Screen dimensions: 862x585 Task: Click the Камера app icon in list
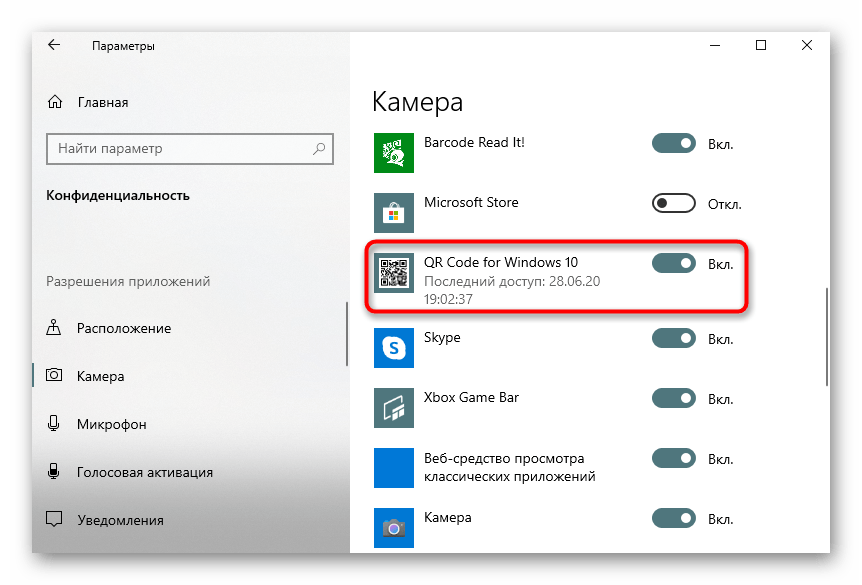coord(394,528)
